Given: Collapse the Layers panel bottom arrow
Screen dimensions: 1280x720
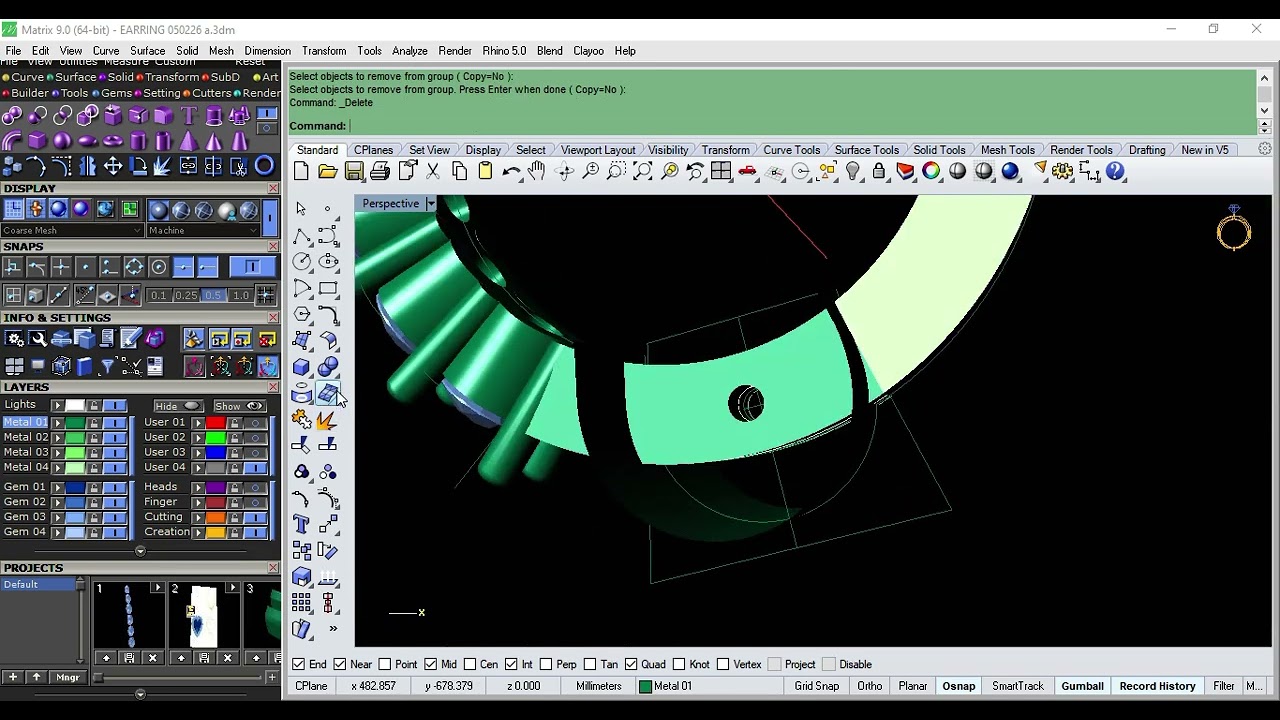Looking at the screenshot, I should (140, 551).
